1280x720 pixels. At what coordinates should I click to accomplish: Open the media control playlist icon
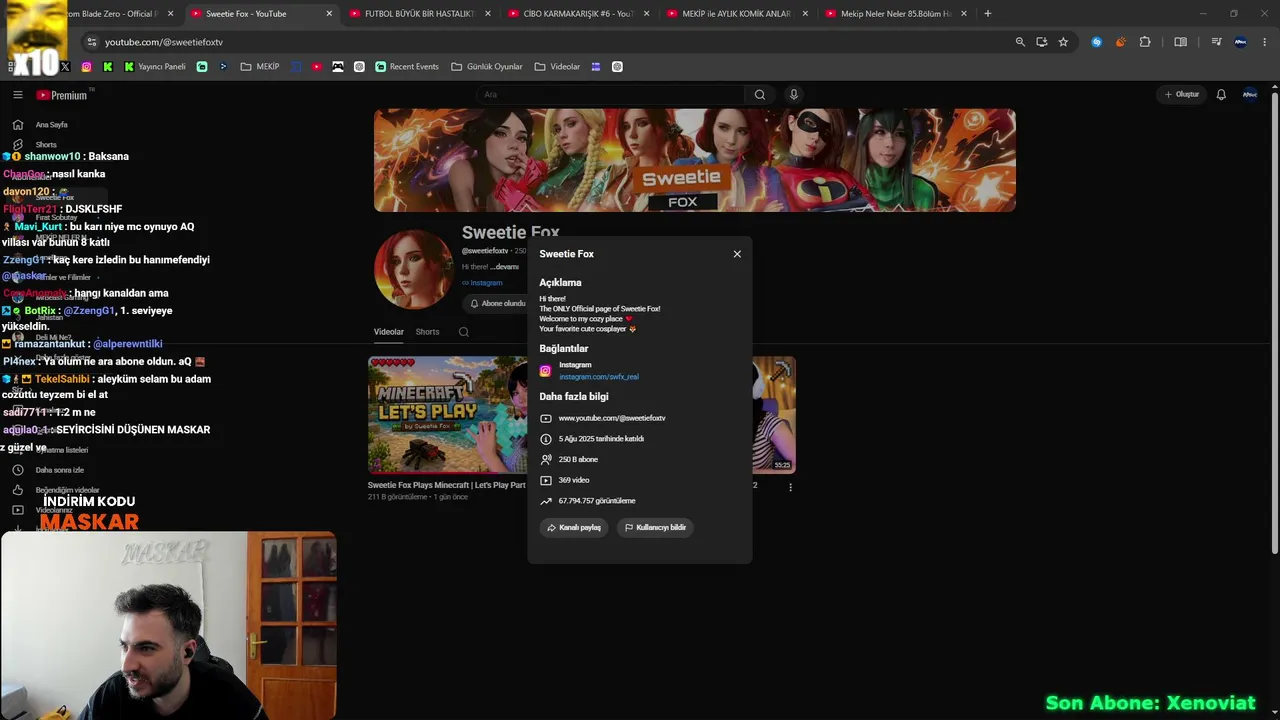[1216, 42]
